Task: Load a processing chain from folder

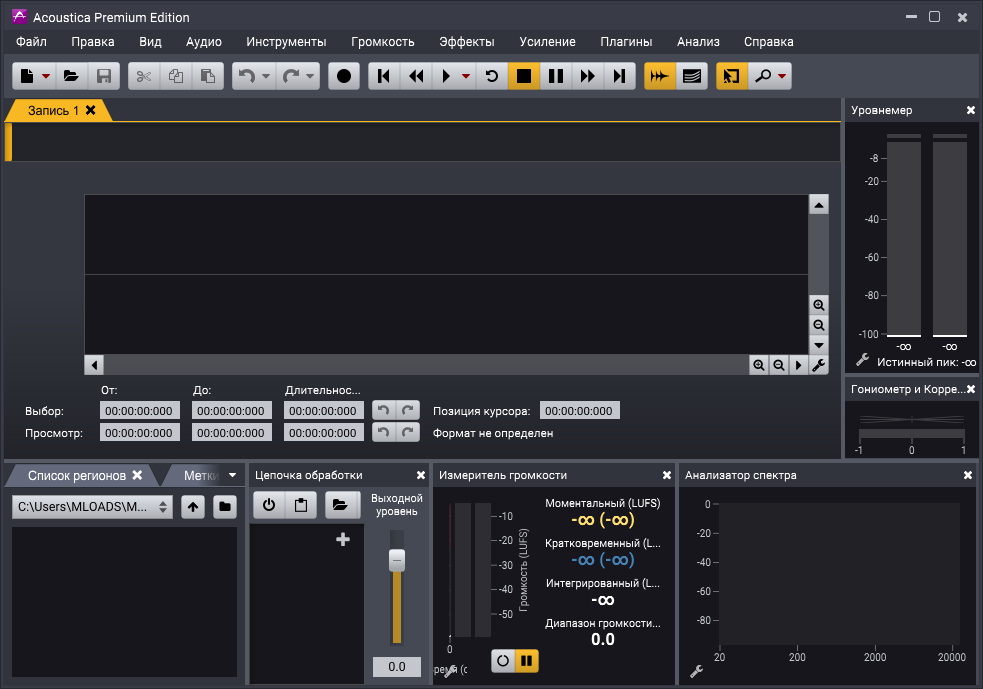Action: [x=341, y=506]
